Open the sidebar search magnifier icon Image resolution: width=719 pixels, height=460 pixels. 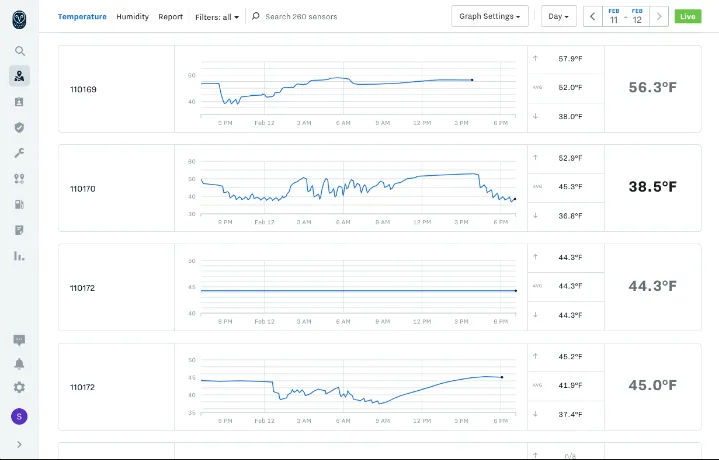pyautogui.click(x=19, y=51)
